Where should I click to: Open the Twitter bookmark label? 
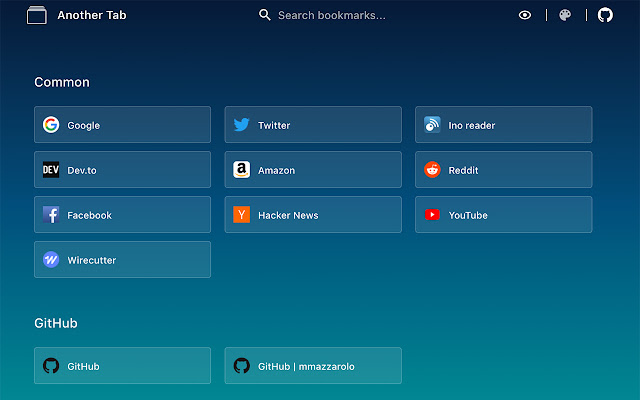tap(274, 125)
